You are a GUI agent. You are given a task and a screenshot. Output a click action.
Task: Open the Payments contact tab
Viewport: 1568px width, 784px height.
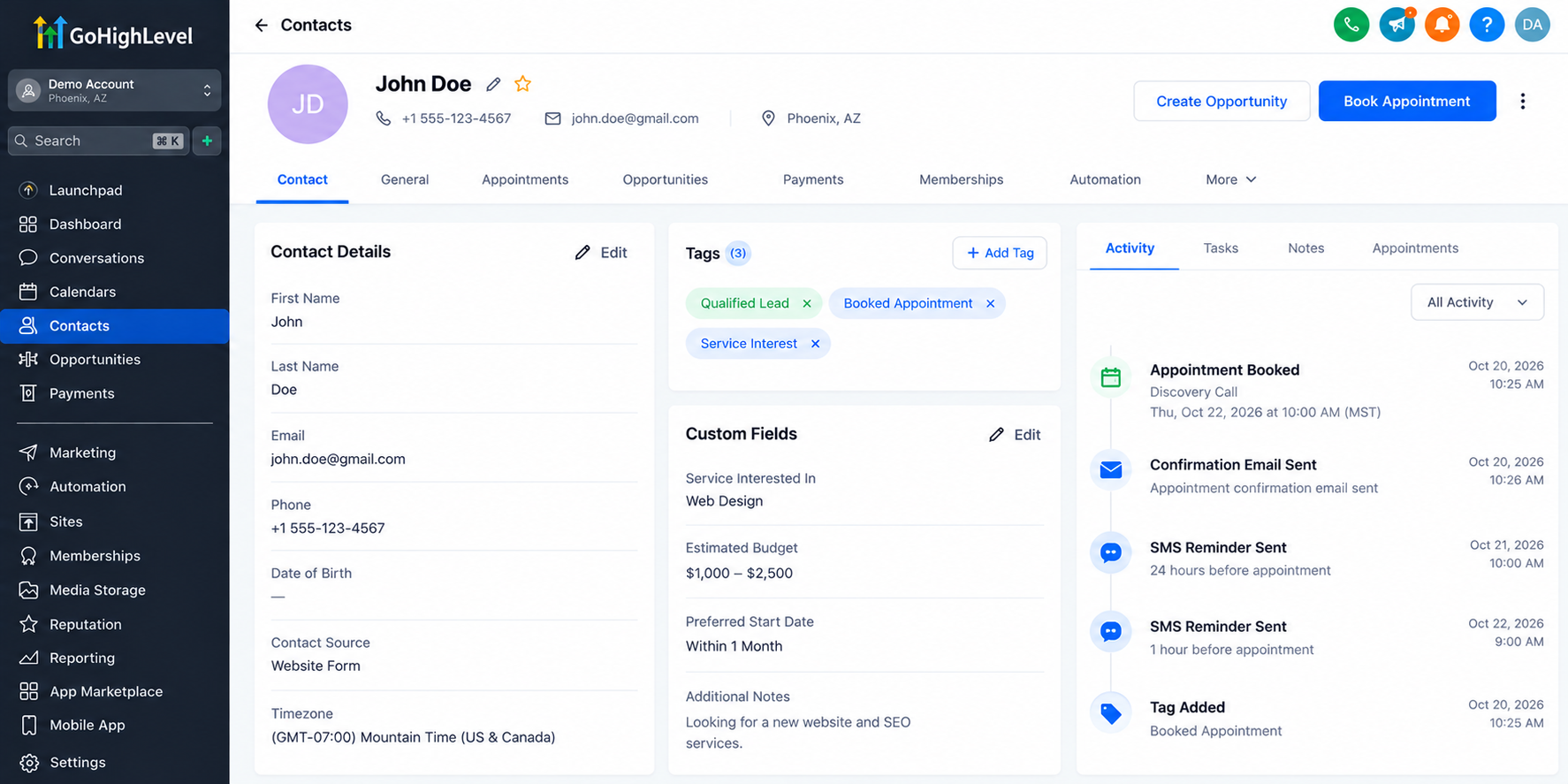point(813,179)
